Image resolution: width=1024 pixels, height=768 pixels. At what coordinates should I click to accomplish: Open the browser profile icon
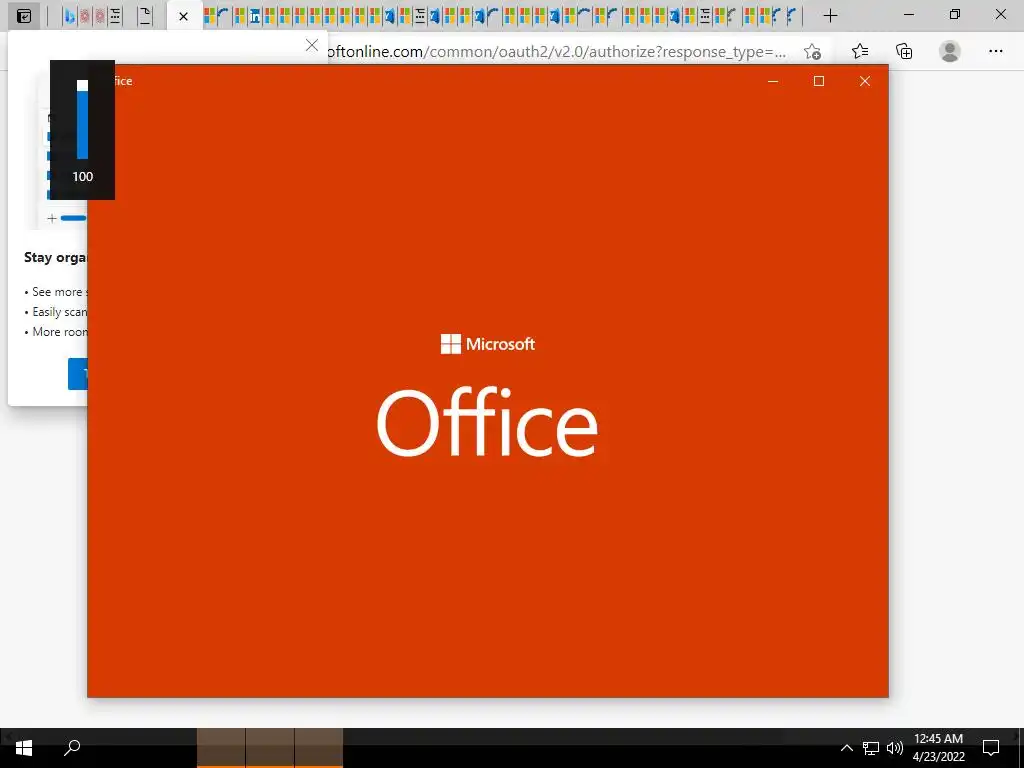pos(950,51)
